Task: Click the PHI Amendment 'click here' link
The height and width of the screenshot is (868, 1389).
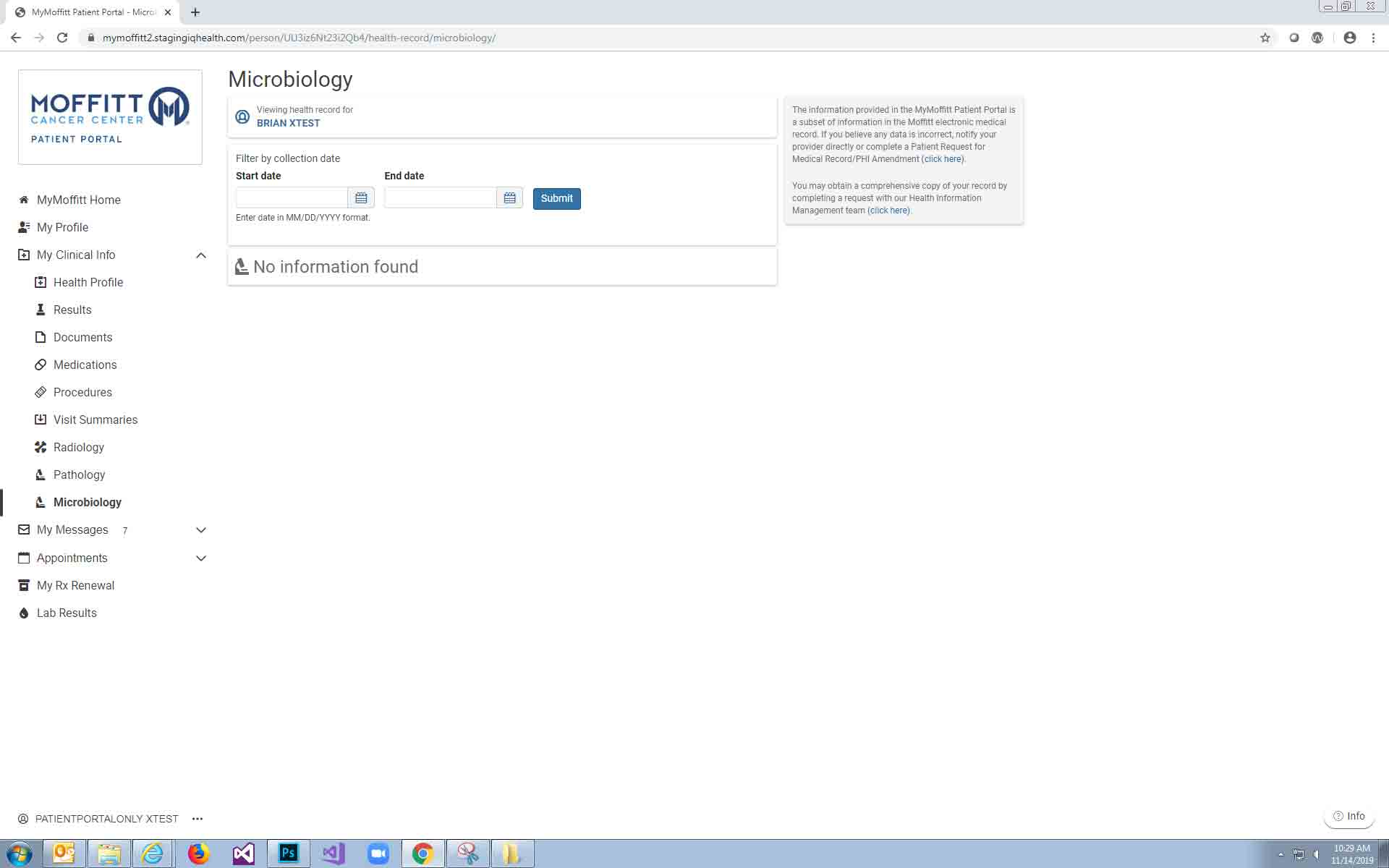Action: pyautogui.click(x=943, y=159)
